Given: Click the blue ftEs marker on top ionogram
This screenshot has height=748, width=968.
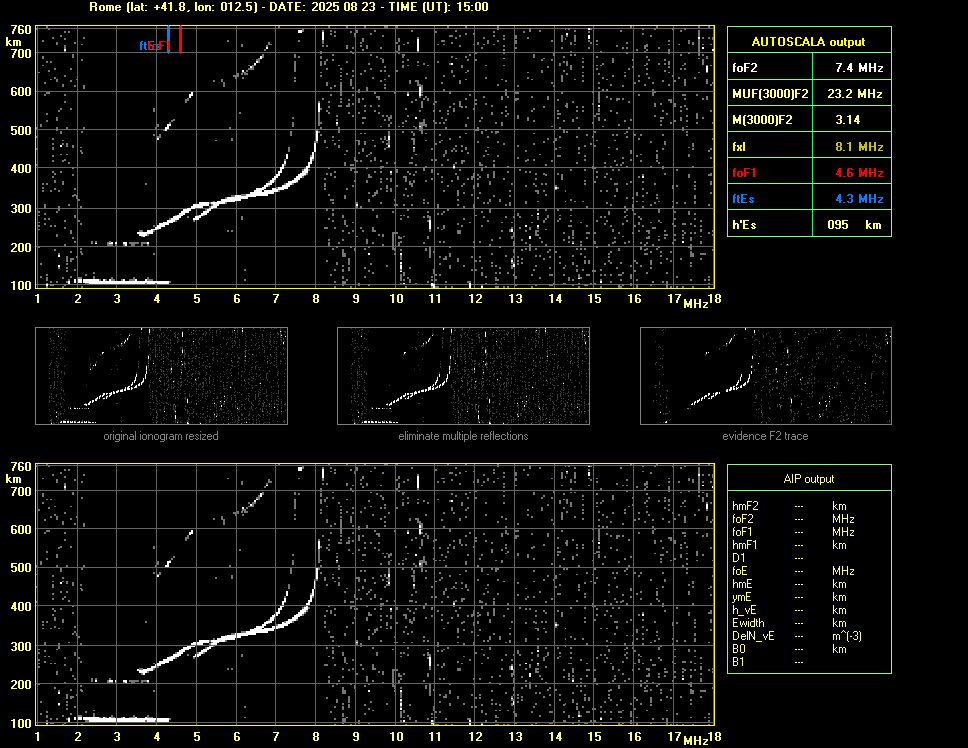Looking at the screenshot, I should 169,39.
